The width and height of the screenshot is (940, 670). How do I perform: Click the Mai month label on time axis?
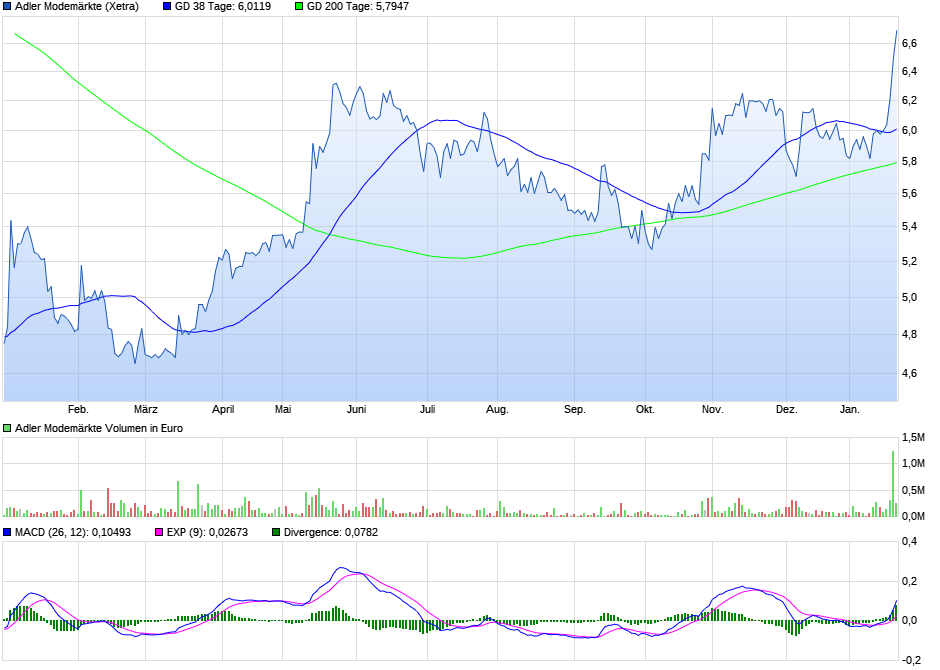click(x=283, y=409)
